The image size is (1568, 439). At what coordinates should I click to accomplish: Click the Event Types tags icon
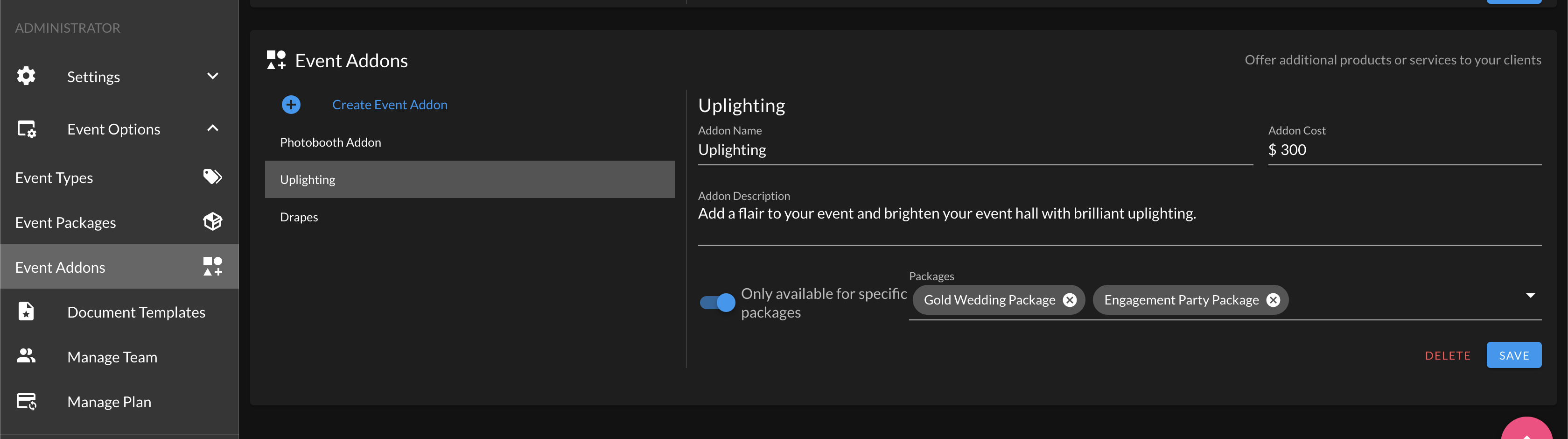212,177
